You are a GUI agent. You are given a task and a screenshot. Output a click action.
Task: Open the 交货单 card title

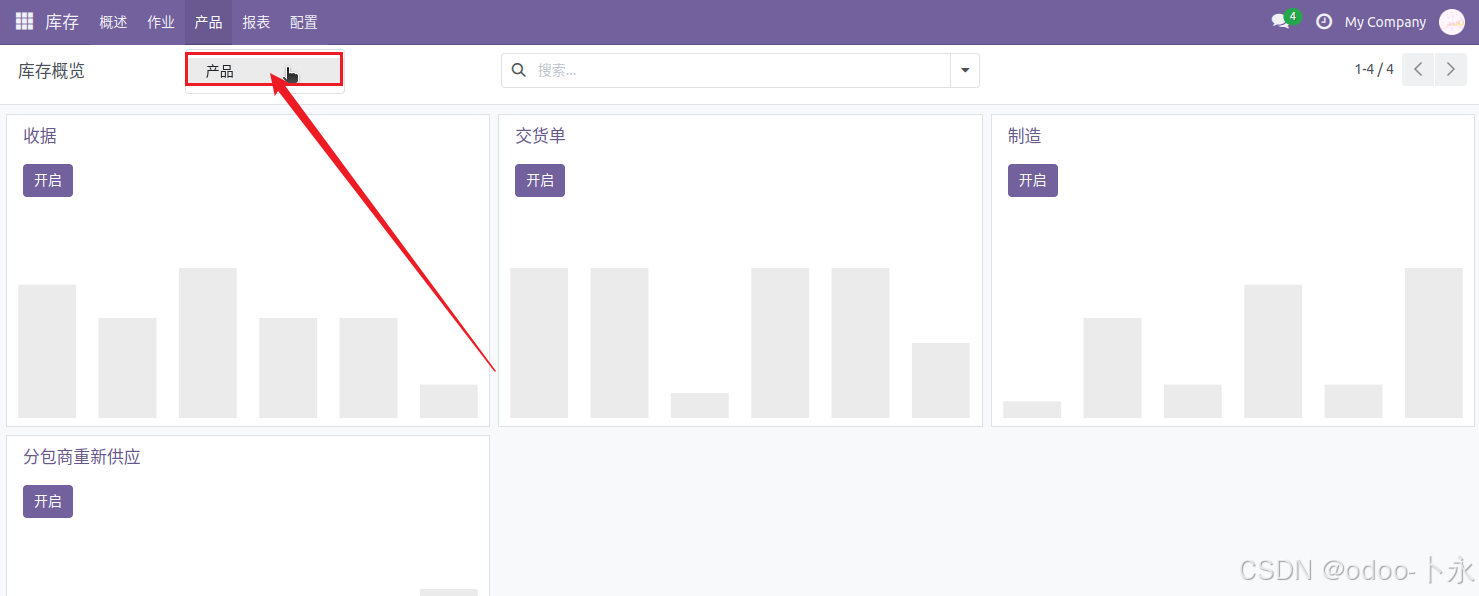[x=541, y=136]
